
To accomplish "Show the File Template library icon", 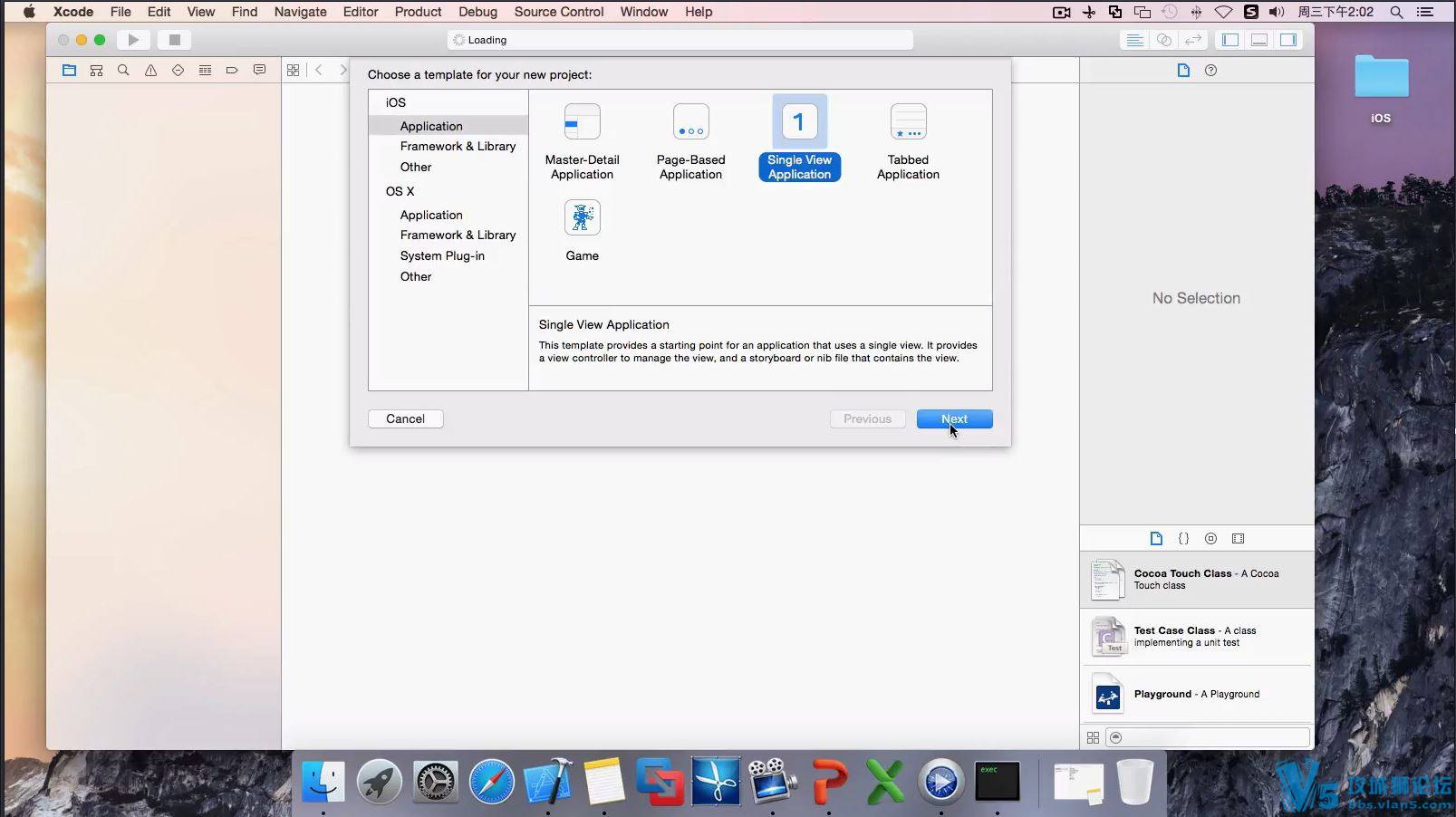I will (1156, 538).
